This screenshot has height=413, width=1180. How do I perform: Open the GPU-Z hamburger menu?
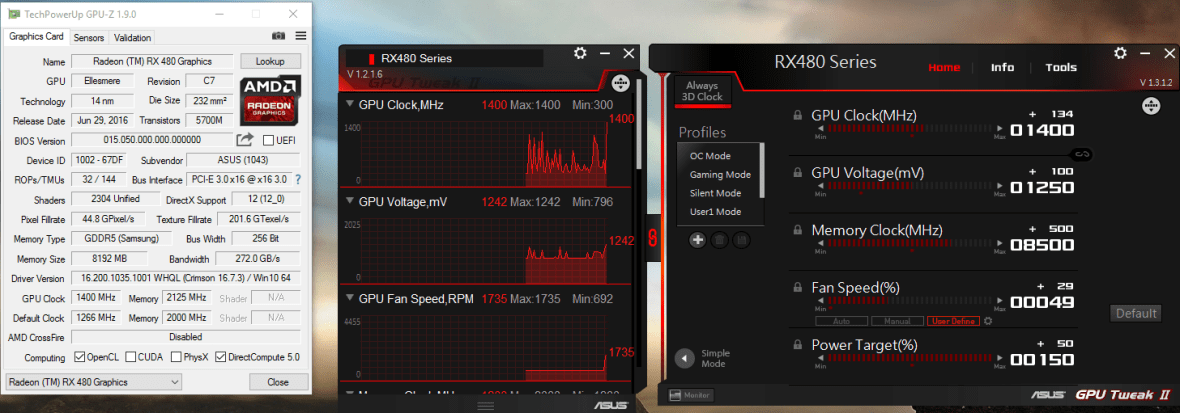(299, 37)
